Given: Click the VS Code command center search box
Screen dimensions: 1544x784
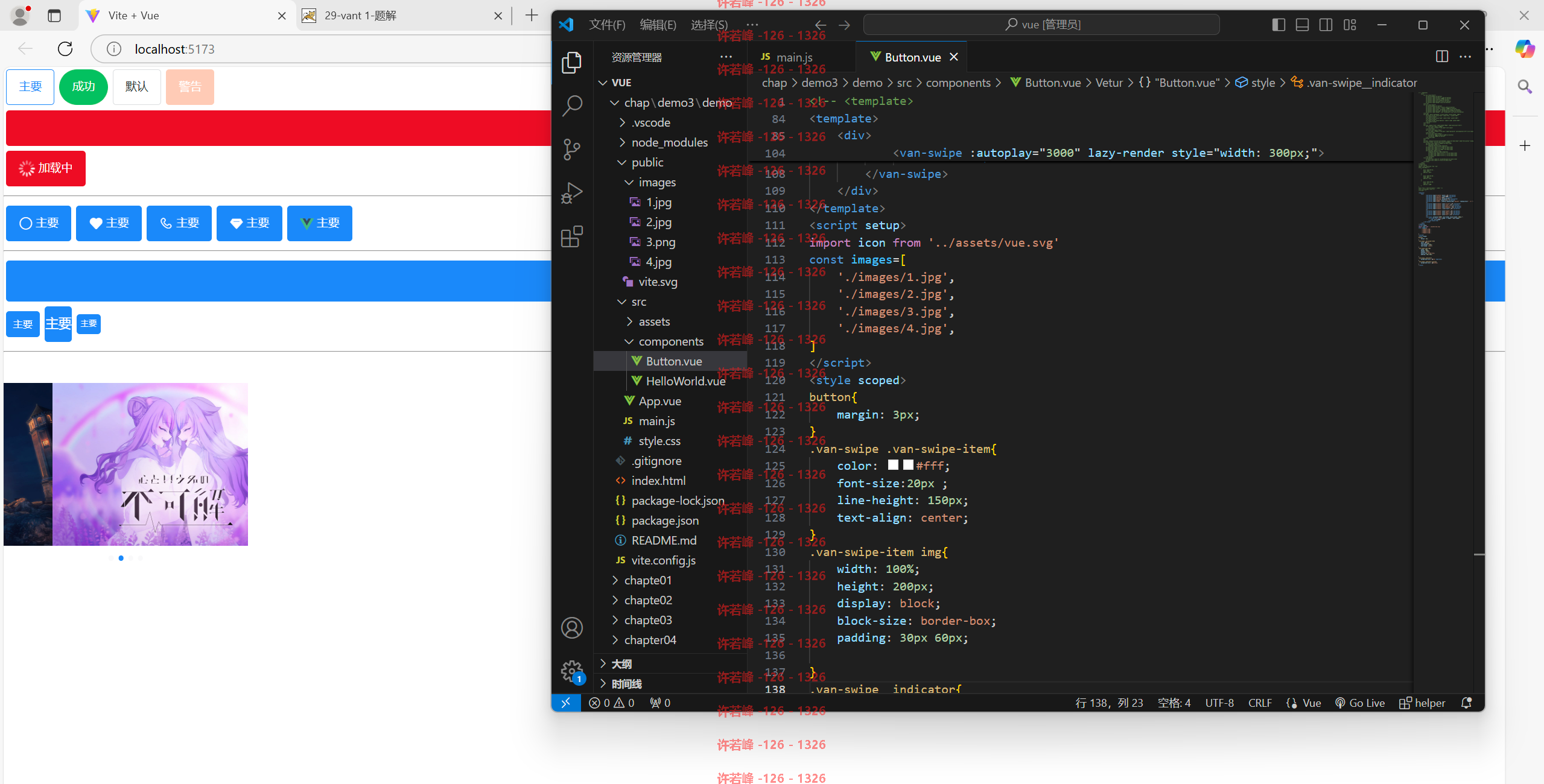Looking at the screenshot, I should [1041, 25].
